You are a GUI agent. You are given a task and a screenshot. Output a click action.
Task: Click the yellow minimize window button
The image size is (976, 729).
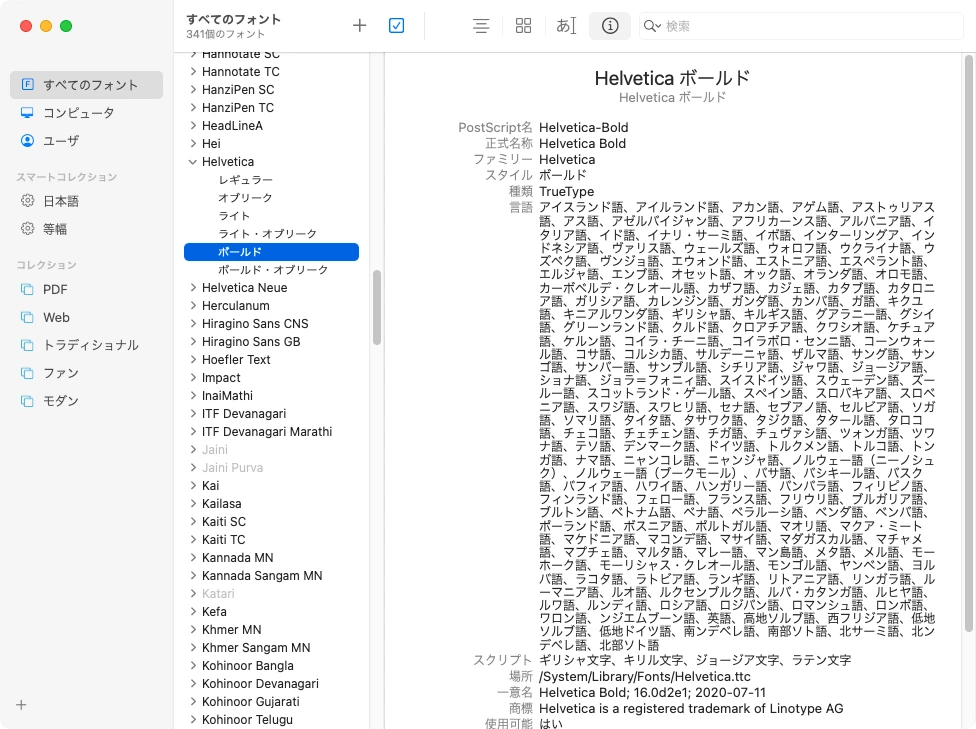pyautogui.click(x=46, y=26)
